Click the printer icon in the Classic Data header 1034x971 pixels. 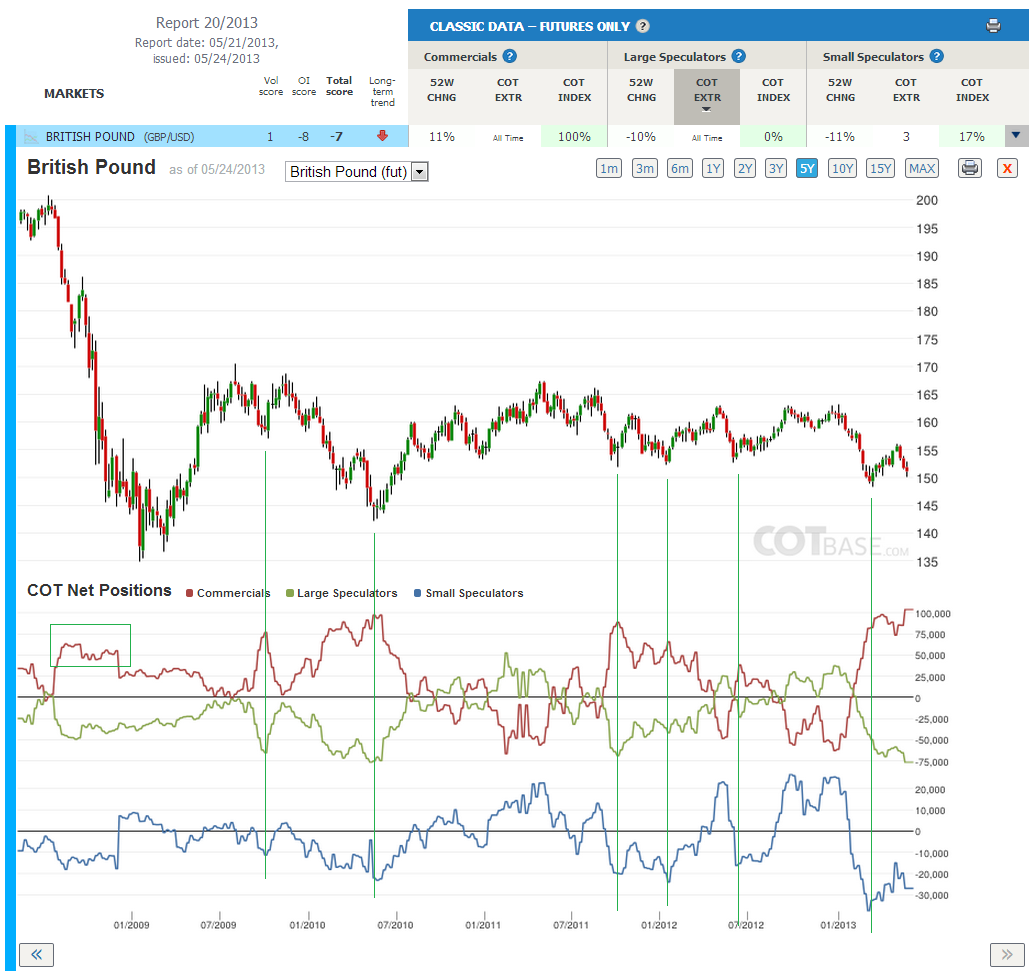(x=993, y=26)
